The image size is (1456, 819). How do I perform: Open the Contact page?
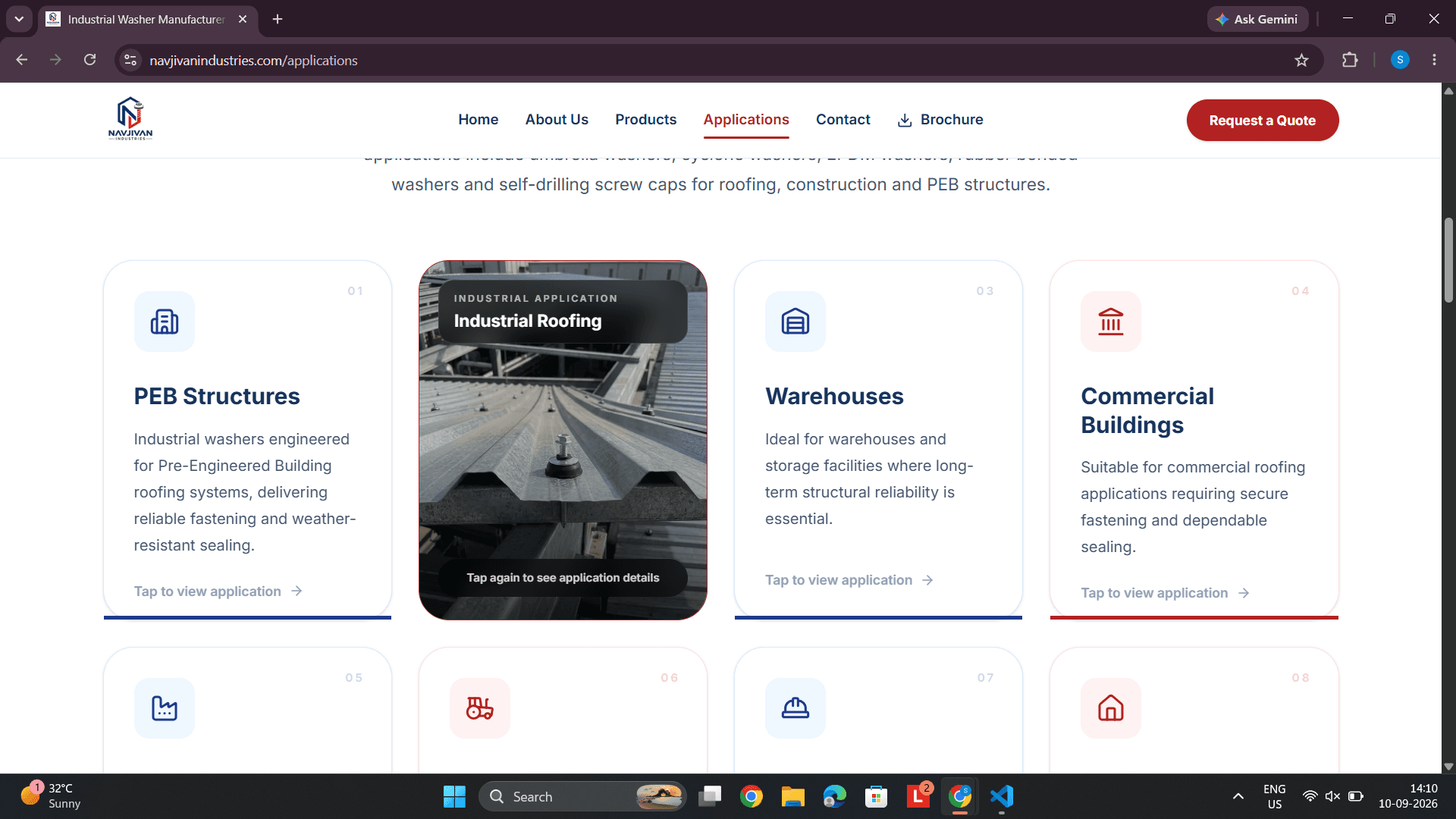(843, 120)
